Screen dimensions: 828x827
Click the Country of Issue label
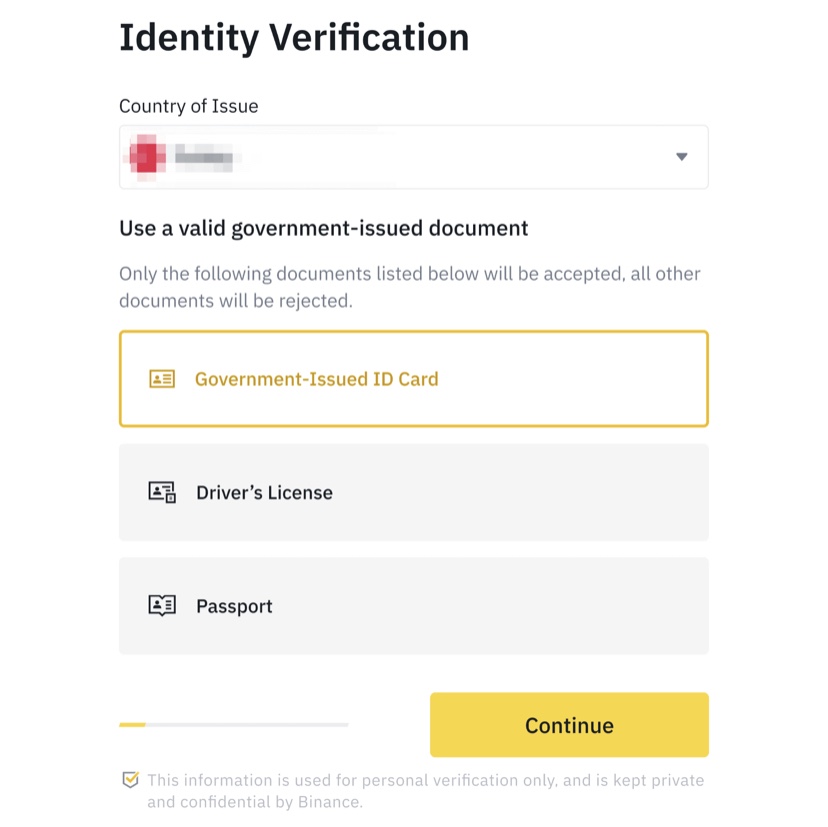[x=188, y=106]
